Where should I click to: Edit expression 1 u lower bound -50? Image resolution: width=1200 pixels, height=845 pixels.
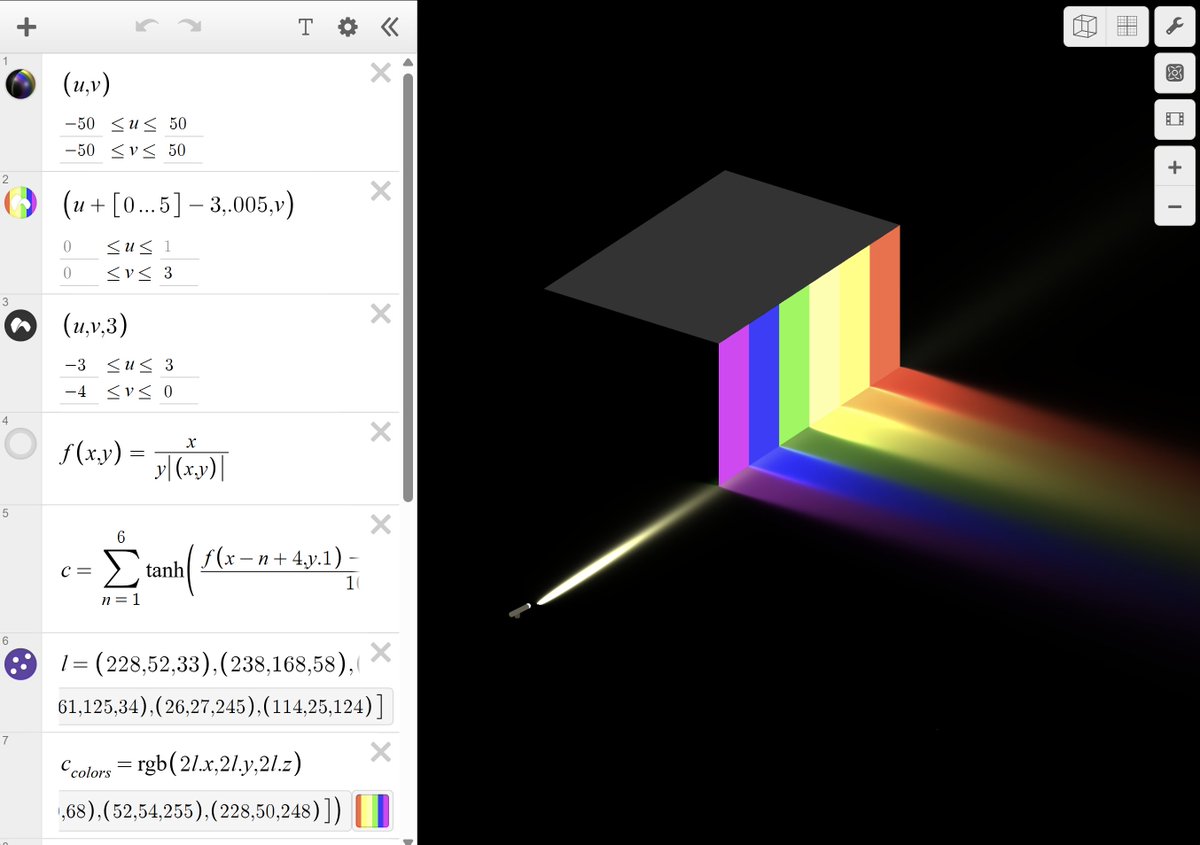pyautogui.click(x=80, y=124)
